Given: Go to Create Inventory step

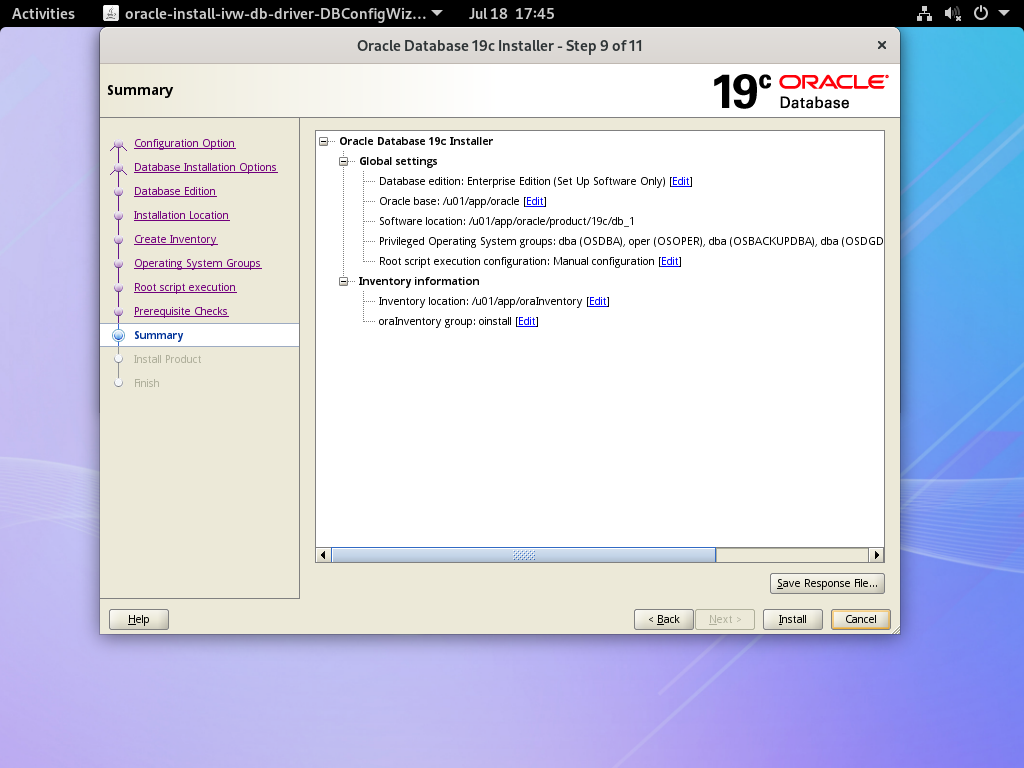Looking at the screenshot, I should tap(176, 240).
